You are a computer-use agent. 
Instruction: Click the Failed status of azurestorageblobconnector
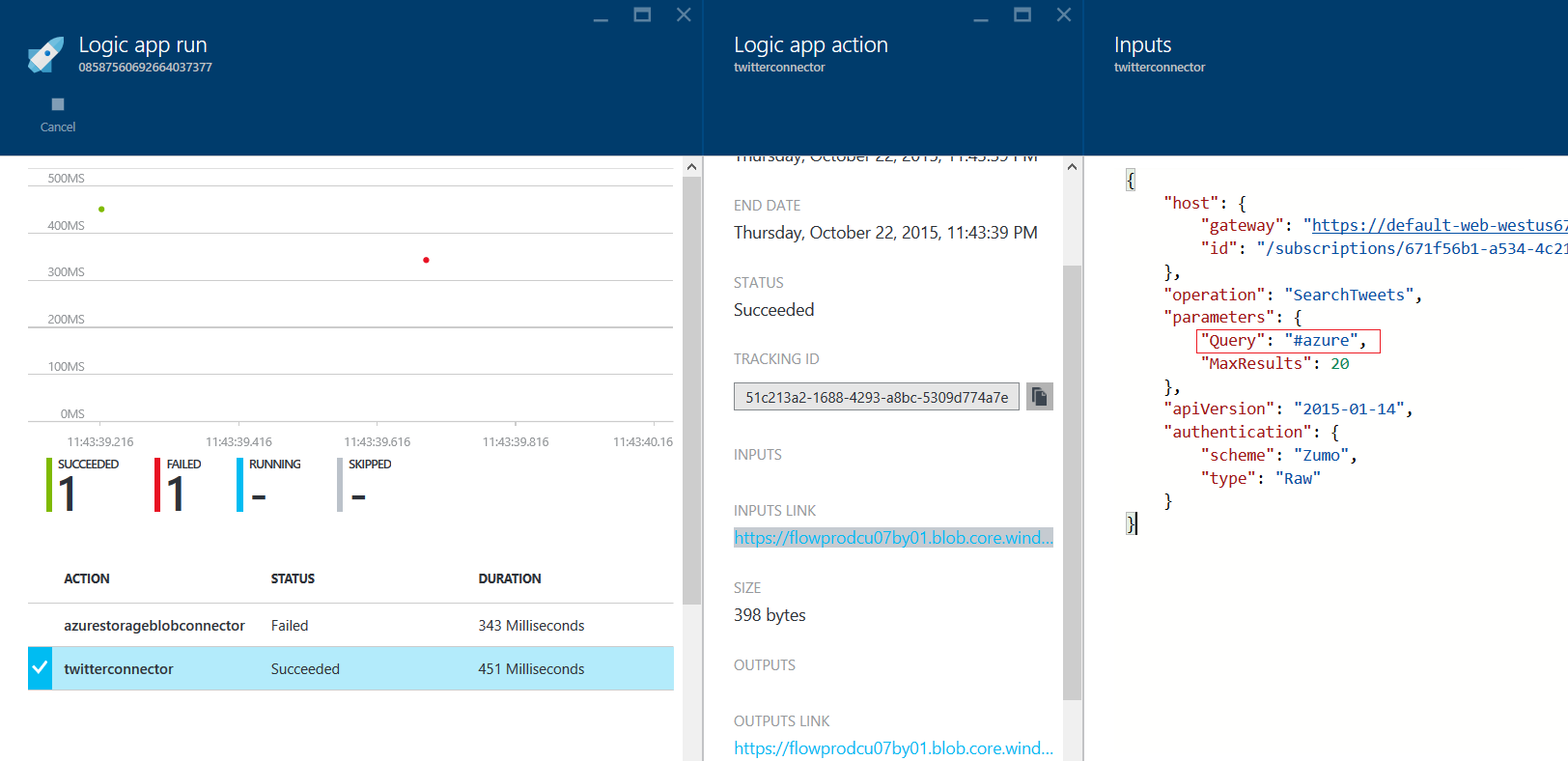290,626
